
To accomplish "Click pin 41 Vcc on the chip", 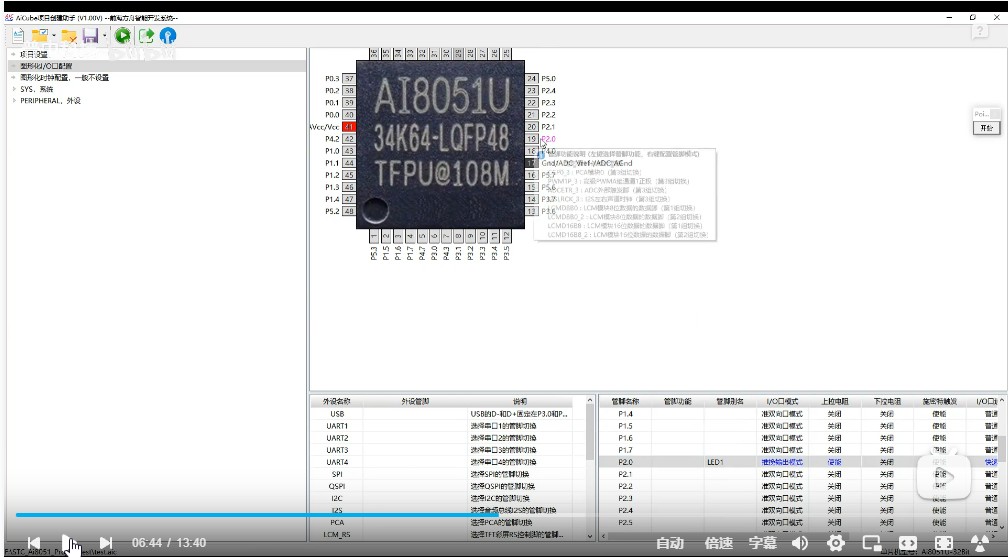I will pyautogui.click(x=349, y=127).
